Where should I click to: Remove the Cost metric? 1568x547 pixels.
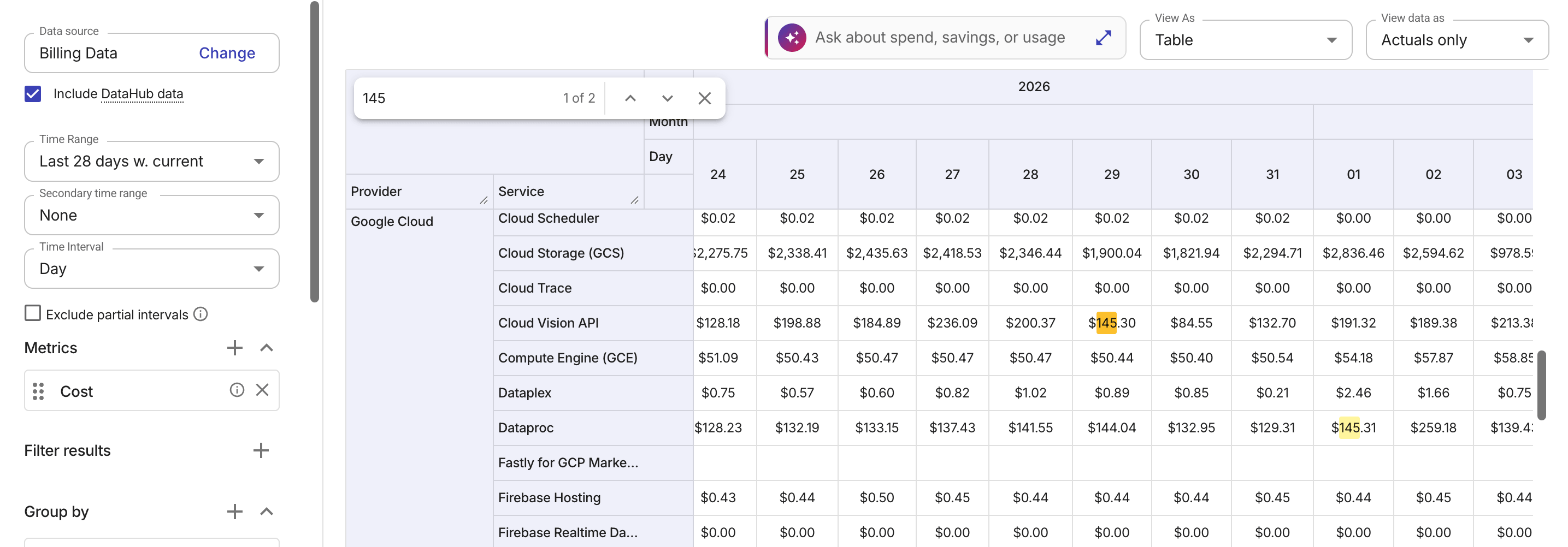pyautogui.click(x=262, y=390)
